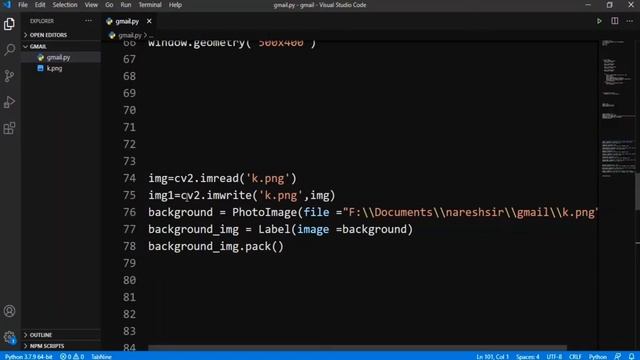
Task: Click gmail.py in the breadcrumb
Action: [x=129, y=36]
